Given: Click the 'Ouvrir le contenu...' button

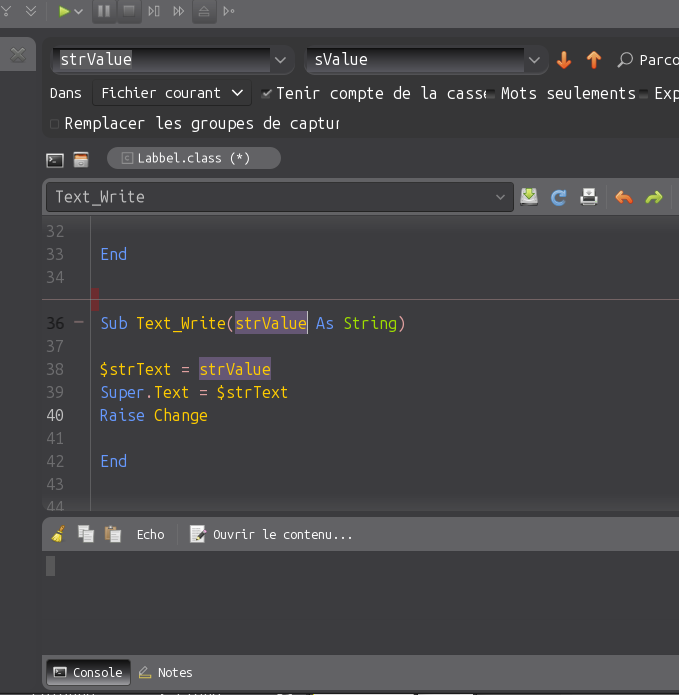Looking at the screenshot, I should 271,534.
